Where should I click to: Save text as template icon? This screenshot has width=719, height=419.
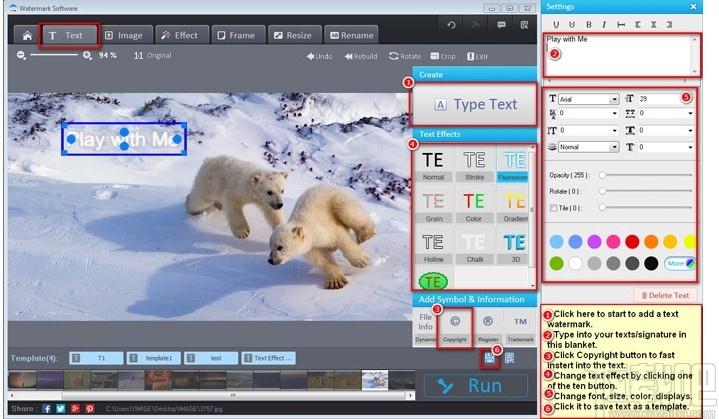489,358
